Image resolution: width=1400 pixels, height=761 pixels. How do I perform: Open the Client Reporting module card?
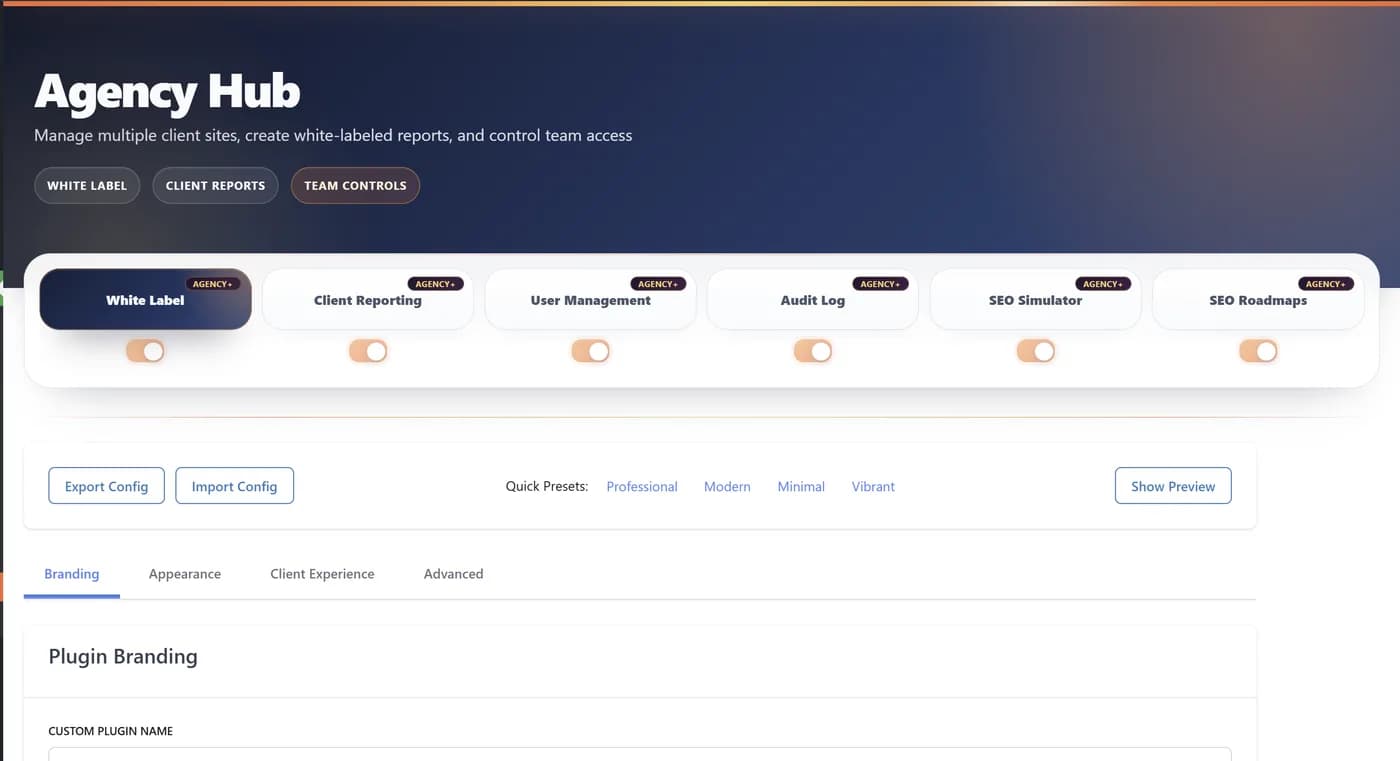[x=368, y=299]
